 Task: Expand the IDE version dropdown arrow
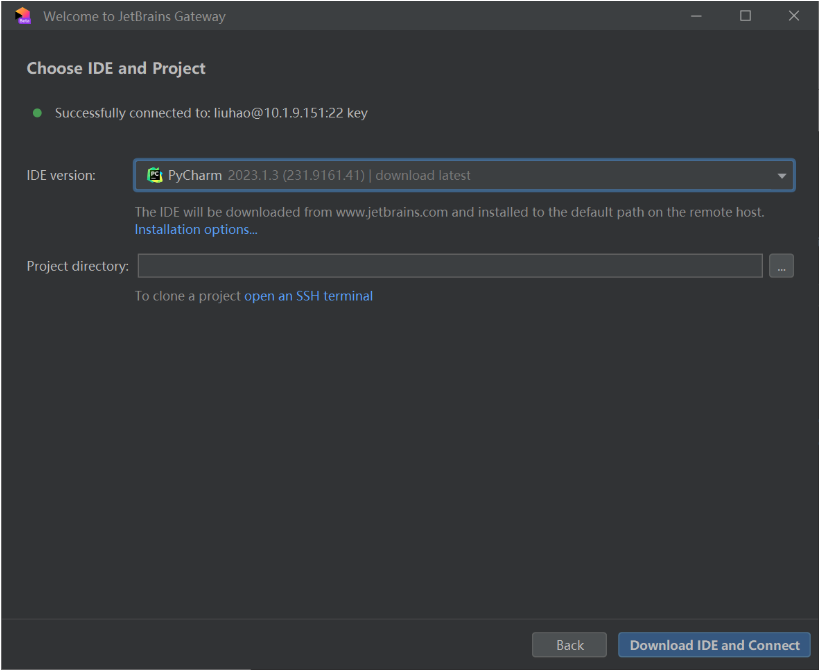[781, 176]
